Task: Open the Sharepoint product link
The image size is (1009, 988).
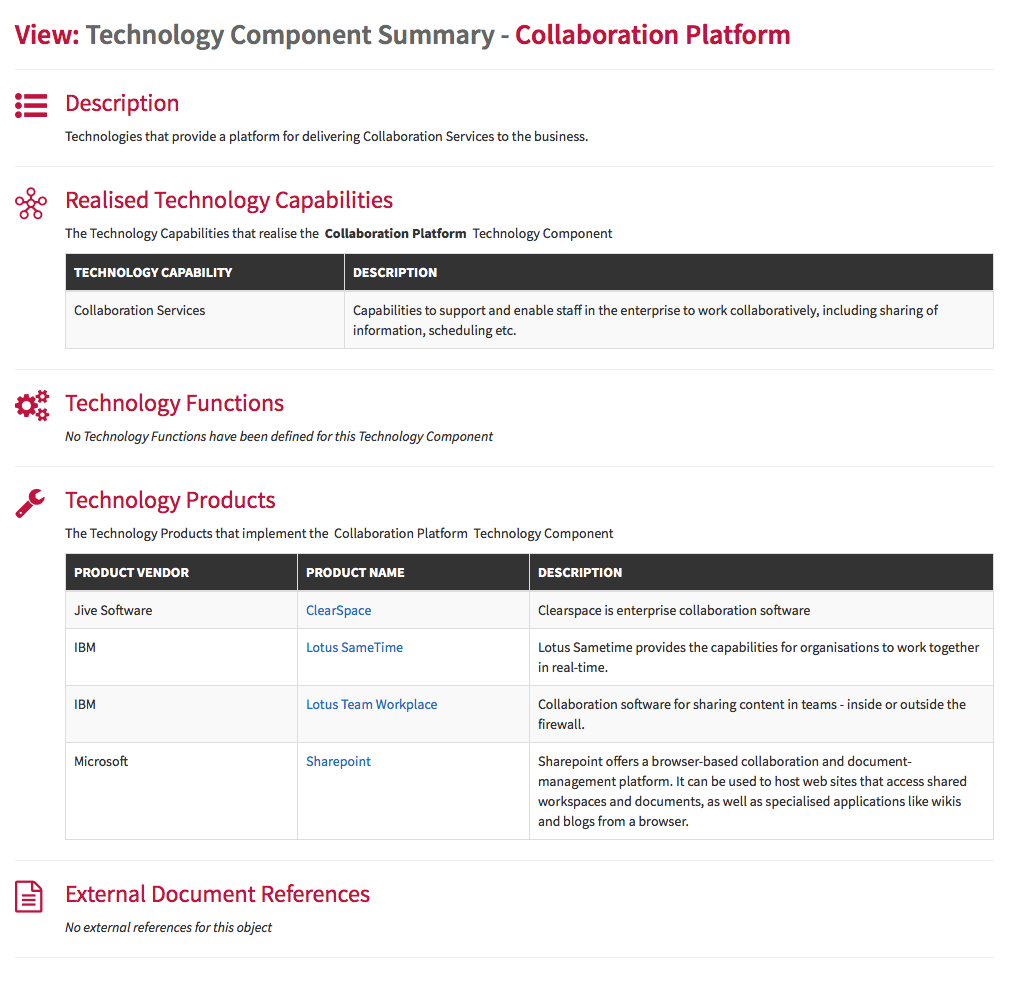Action: [338, 761]
